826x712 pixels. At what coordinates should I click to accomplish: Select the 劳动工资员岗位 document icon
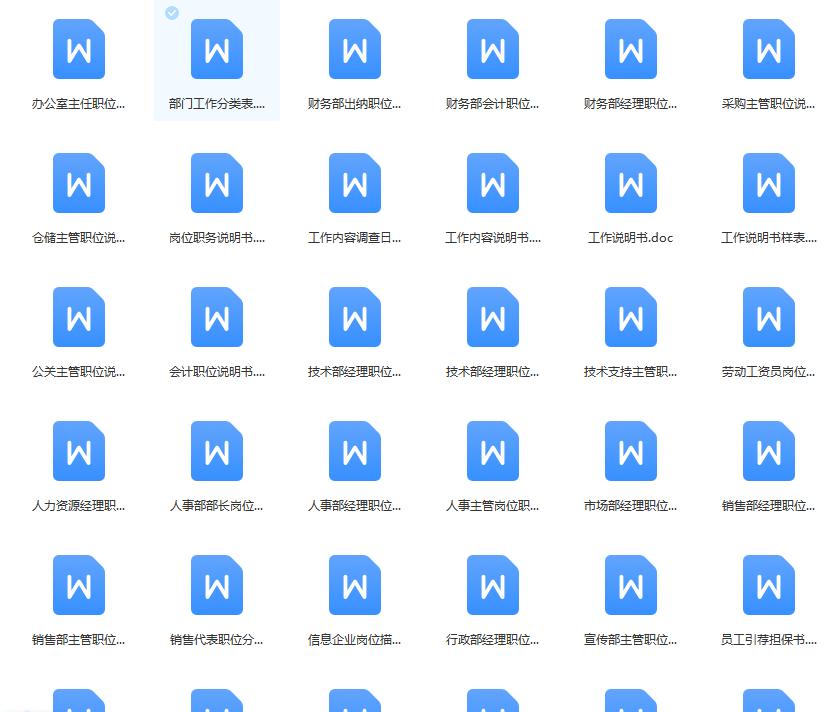pyautogui.click(x=769, y=317)
